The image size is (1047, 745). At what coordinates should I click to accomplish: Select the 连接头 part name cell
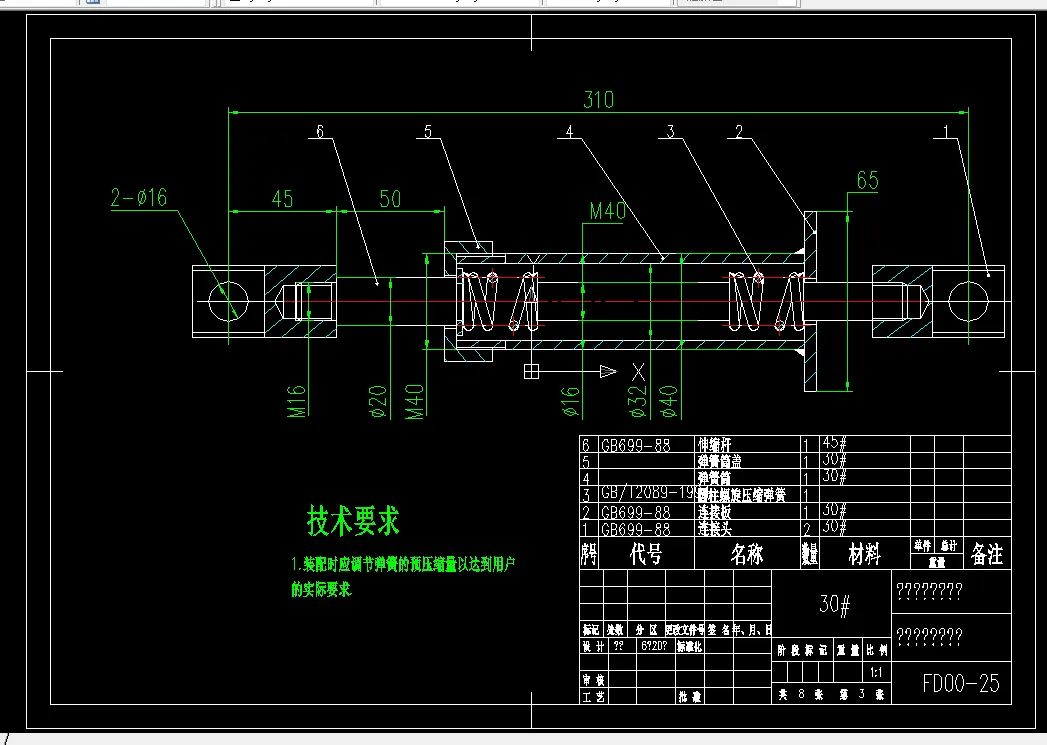[x=715, y=529]
